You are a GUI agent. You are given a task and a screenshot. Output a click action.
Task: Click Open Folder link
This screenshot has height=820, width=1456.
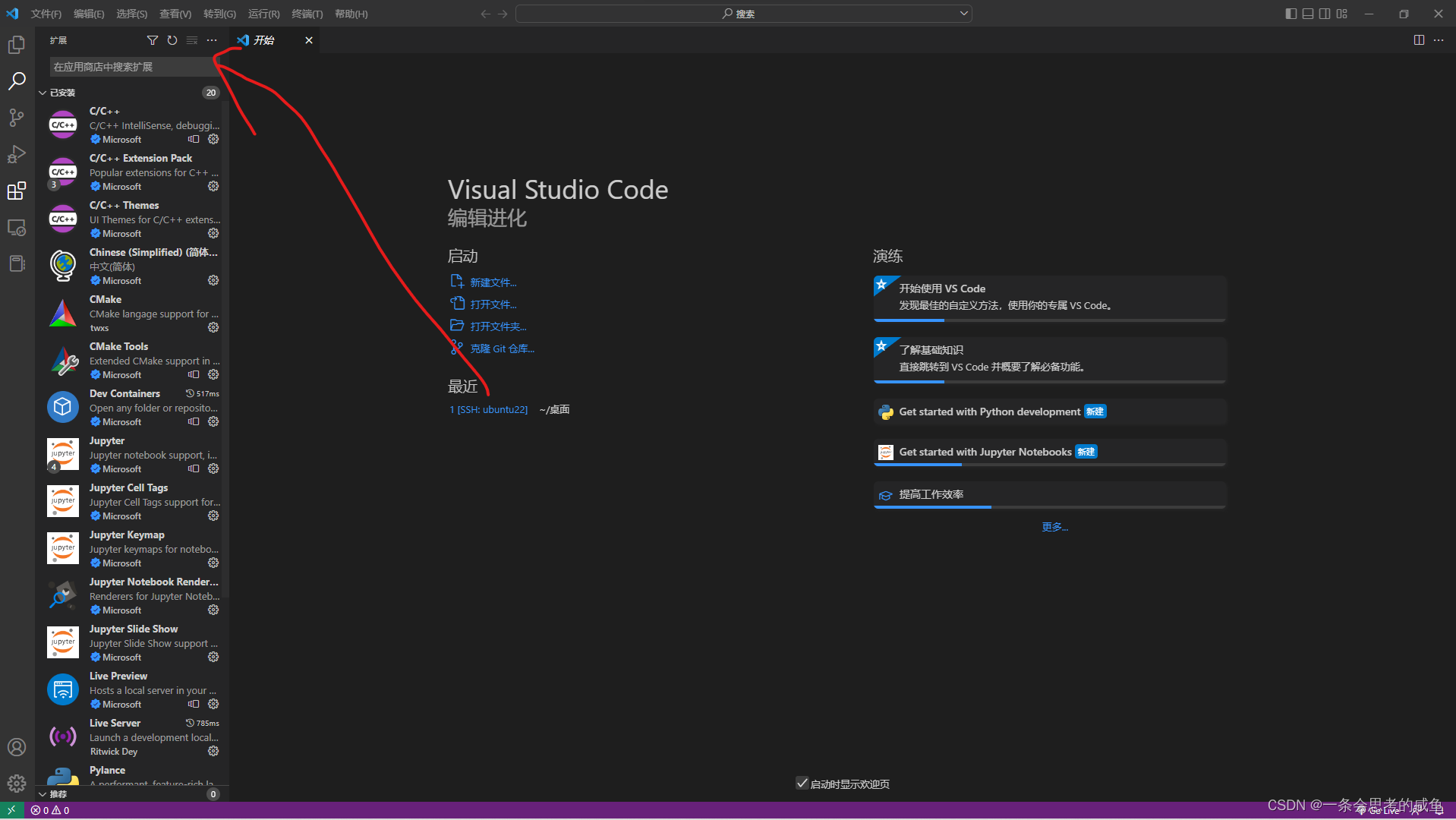498,326
